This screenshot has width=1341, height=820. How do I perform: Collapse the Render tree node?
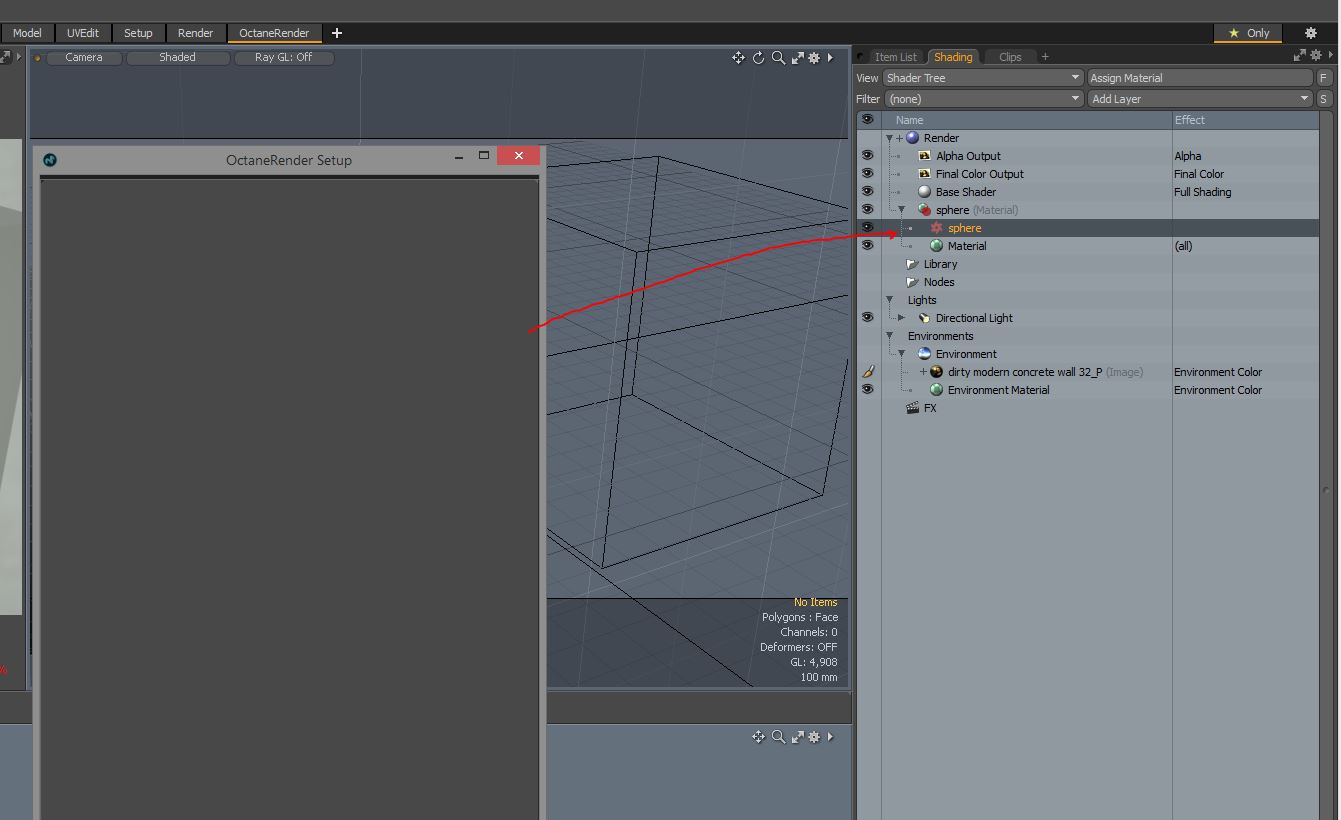coord(889,138)
